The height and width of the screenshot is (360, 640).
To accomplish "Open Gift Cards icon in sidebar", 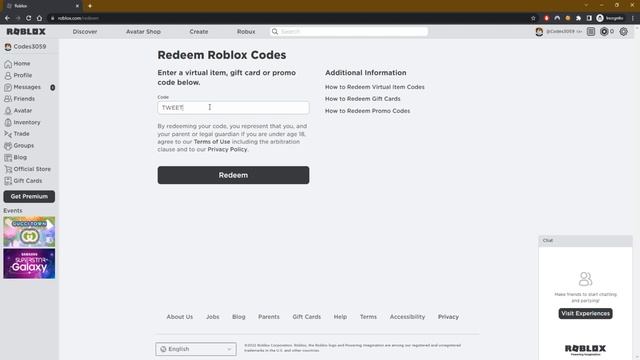I will click(x=8, y=181).
